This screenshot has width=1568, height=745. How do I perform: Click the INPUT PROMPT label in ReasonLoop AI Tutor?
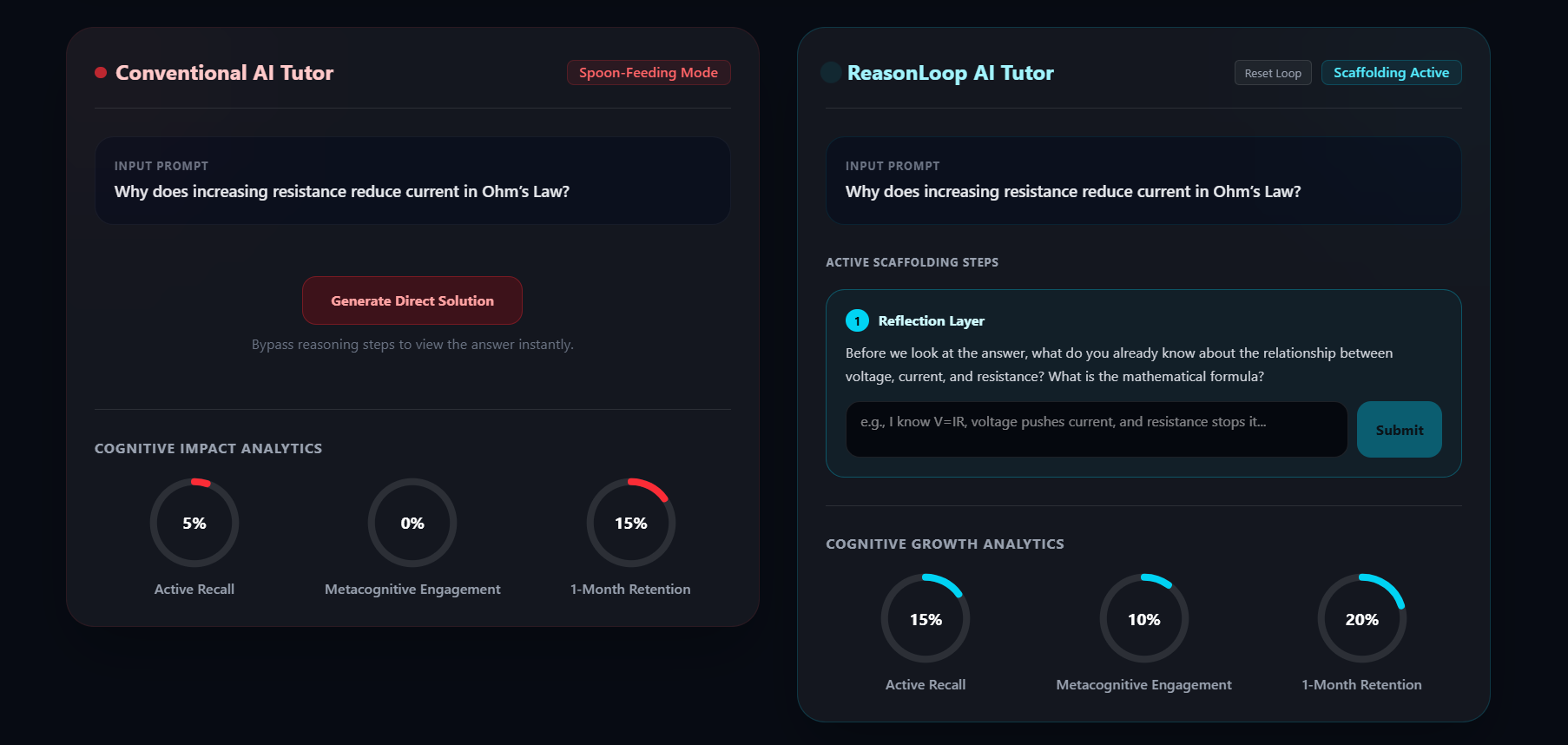coord(893,166)
